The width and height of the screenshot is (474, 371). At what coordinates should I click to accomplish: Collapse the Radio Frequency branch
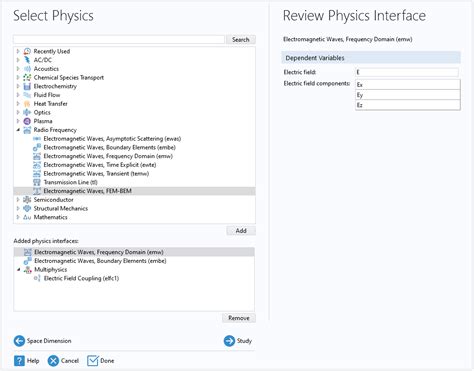click(x=18, y=130)
